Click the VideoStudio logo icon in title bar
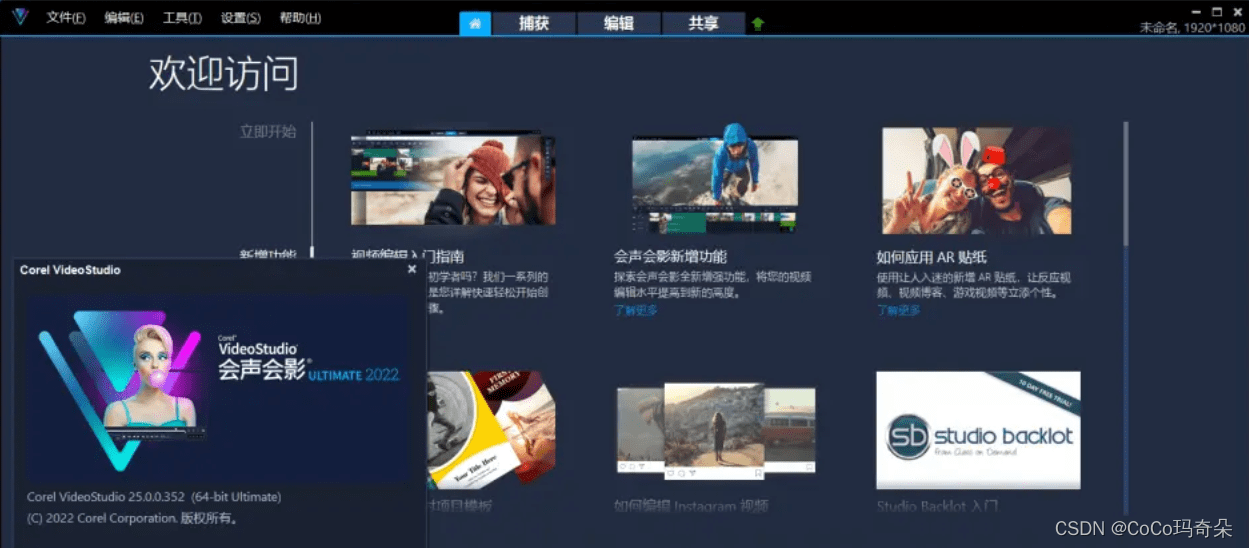 20,17
